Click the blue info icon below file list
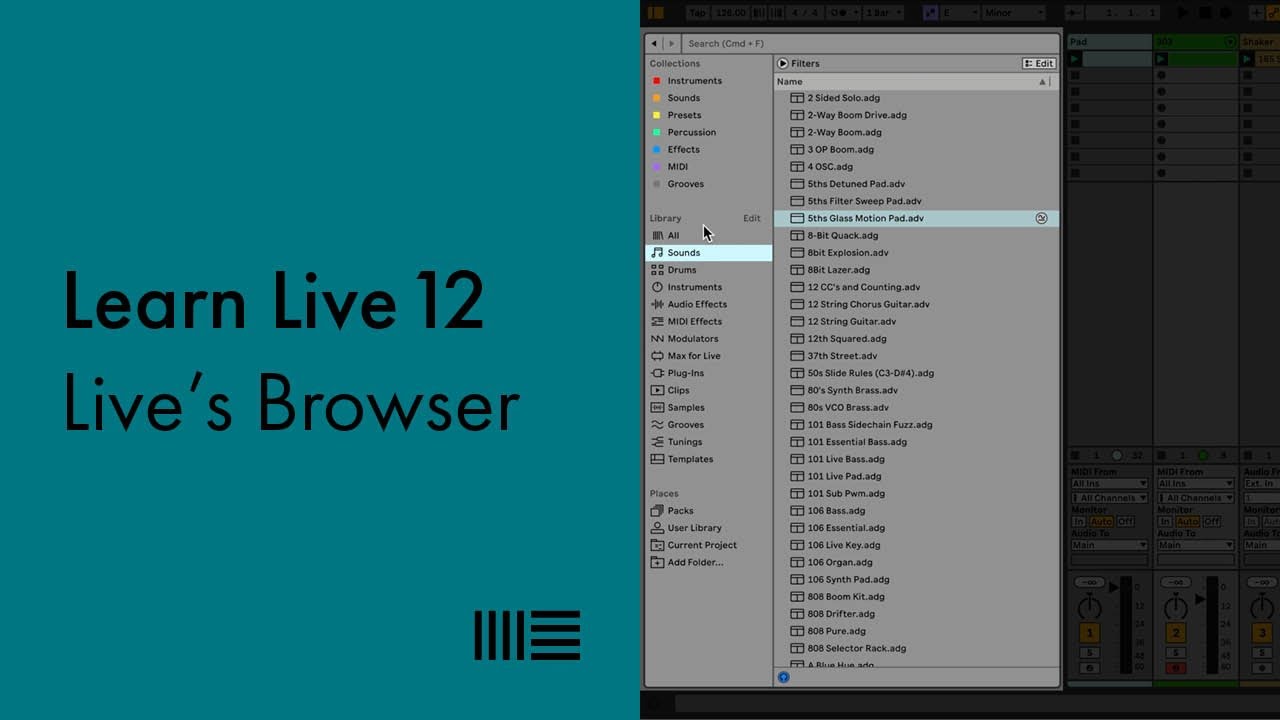Viewport: 1280px width, 720px height. [783, 677]
